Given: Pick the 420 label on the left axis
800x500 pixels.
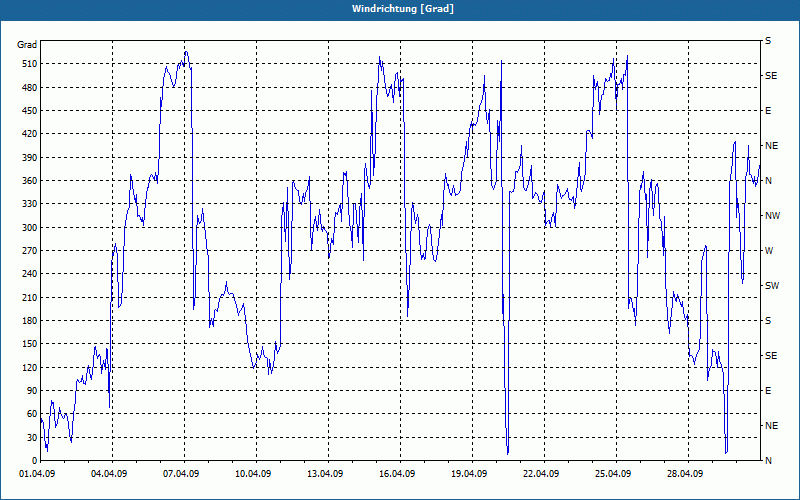Looking at the screenshot, I should 30,134.
